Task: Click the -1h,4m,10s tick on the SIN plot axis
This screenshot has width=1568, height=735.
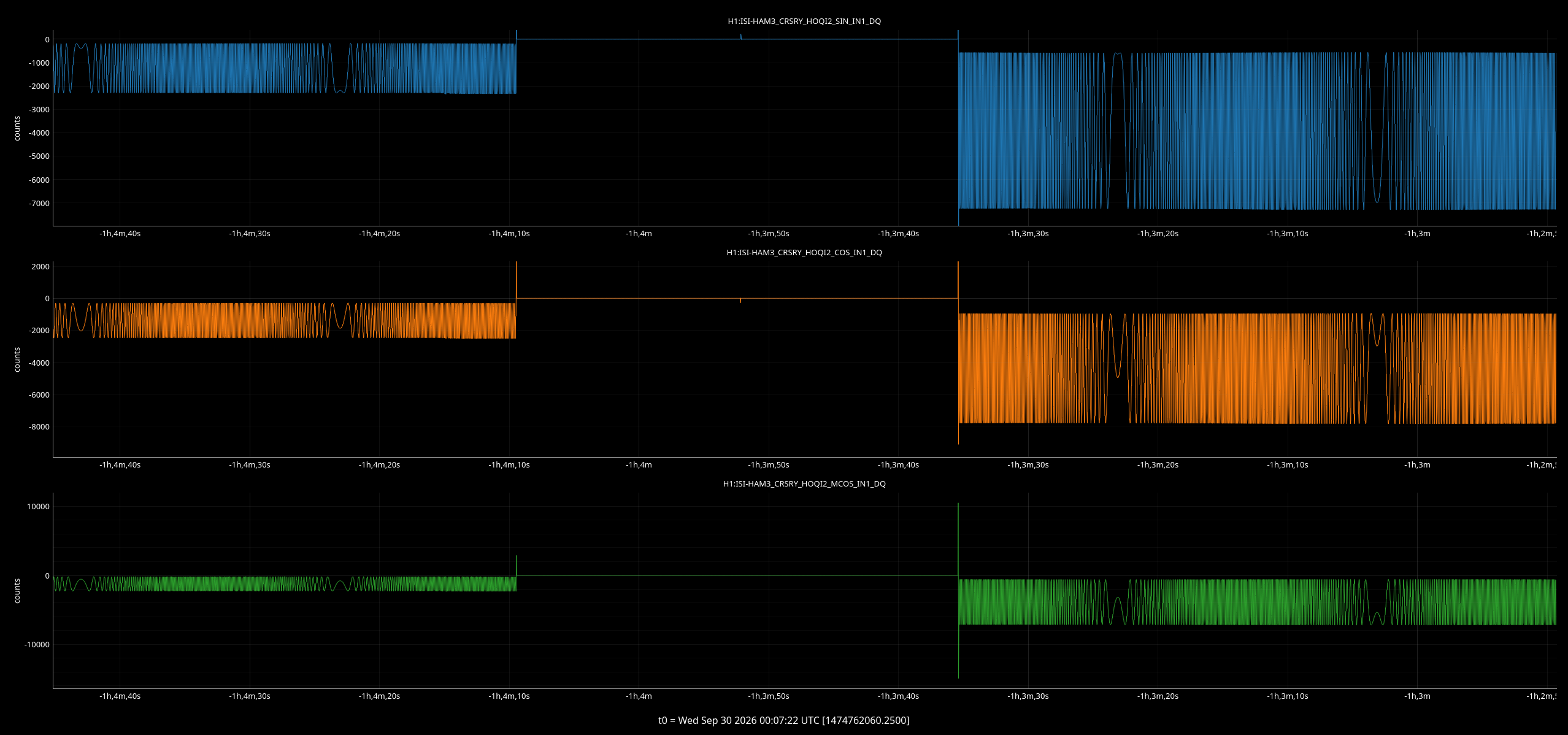Action: pyautogui.click(x=509, y=234)
